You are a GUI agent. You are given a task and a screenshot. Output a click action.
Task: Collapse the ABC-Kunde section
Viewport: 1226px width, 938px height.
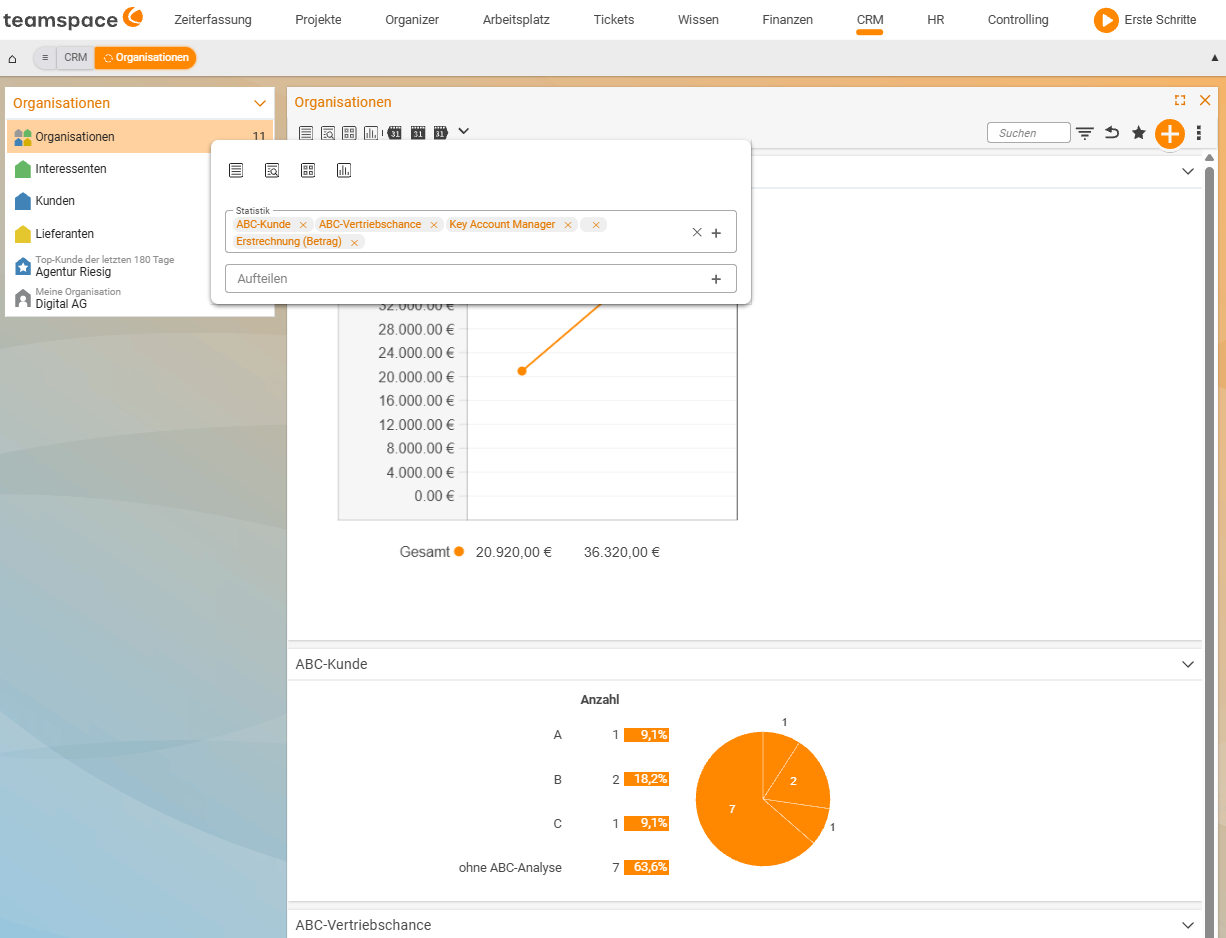[x=1188, y=664]
